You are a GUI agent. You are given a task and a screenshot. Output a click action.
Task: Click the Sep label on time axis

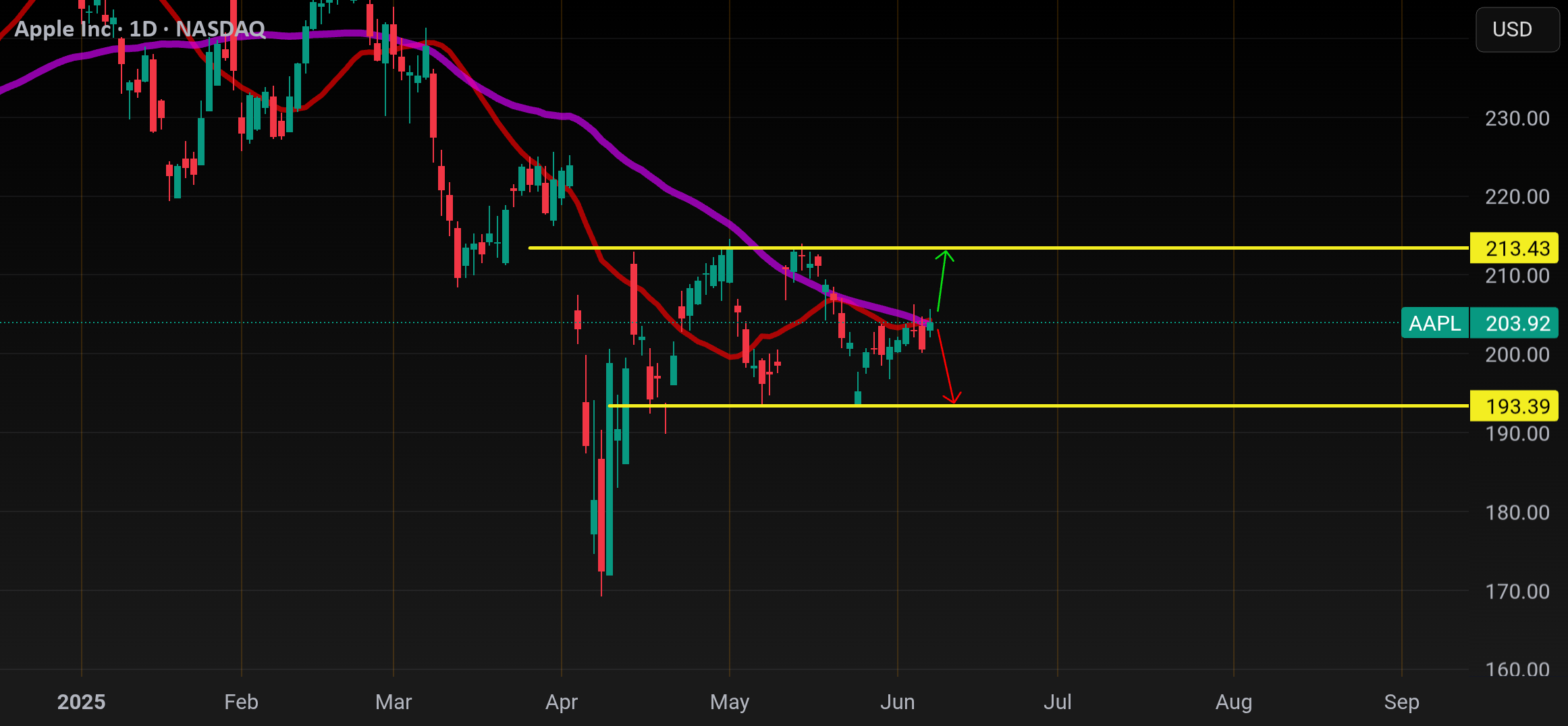(x=1401, y=702)
